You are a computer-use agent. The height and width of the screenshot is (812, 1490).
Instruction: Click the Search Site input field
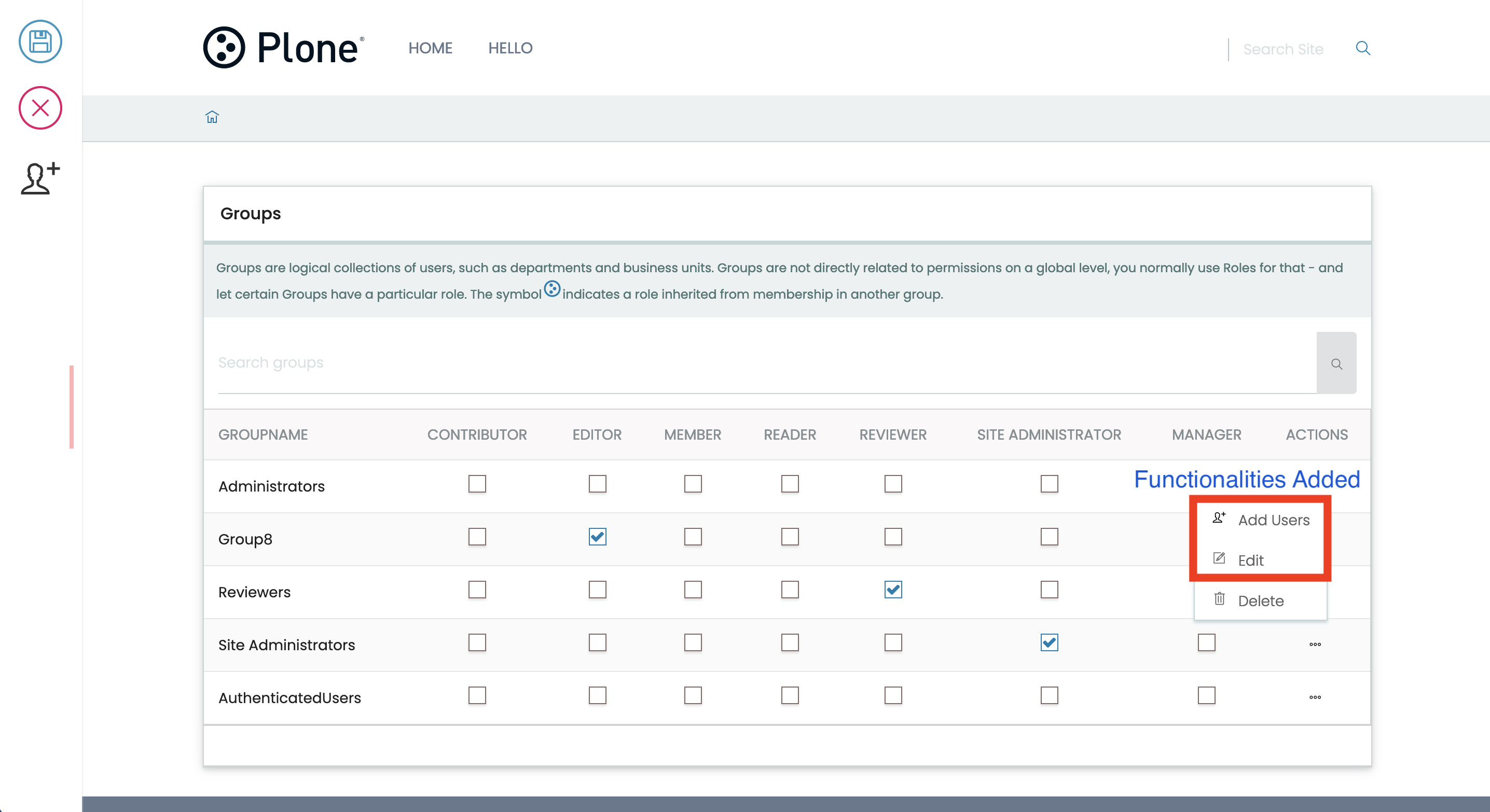pyautogui.click(x=1284, y=49)
